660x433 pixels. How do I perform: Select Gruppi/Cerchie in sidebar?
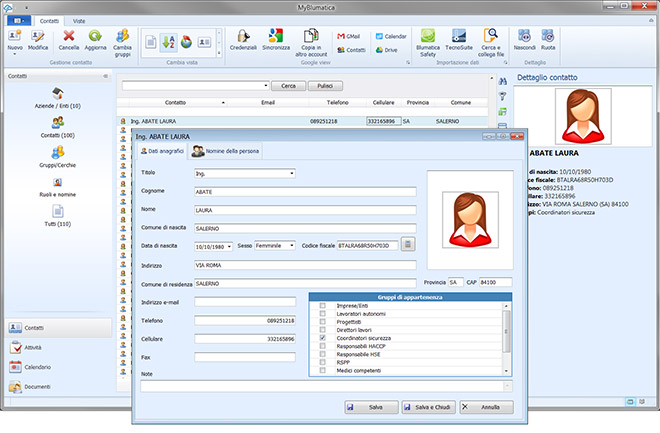tap(58, 157)
